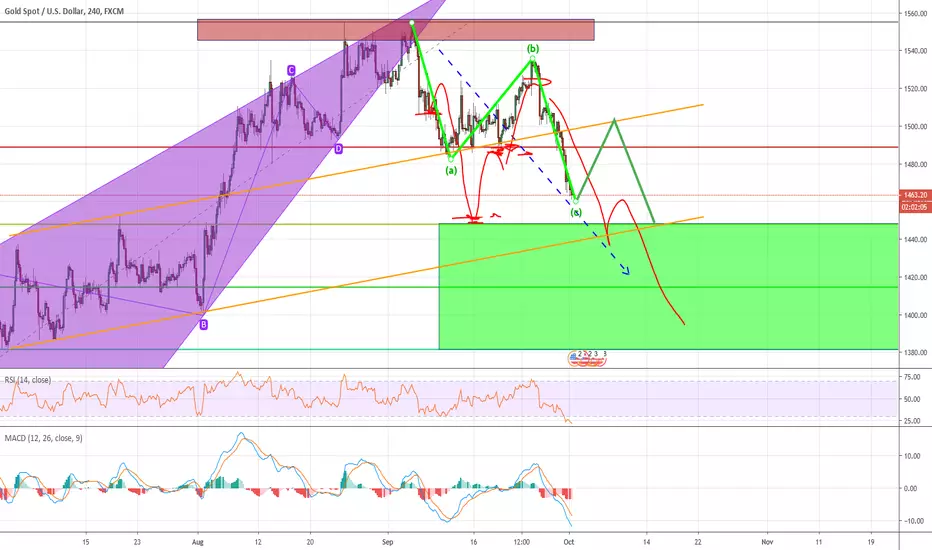Select the purple point marker labeled D
The height and width of the screenshot is (550, 932).
[338, 149]
